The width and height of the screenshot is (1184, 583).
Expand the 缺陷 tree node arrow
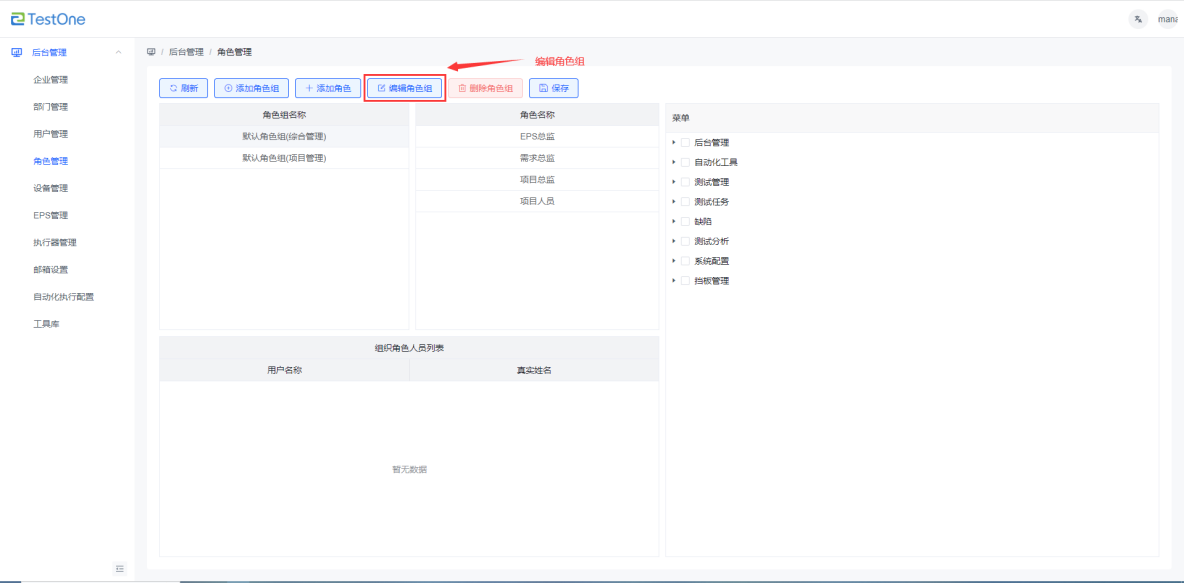tap(674, 221)
